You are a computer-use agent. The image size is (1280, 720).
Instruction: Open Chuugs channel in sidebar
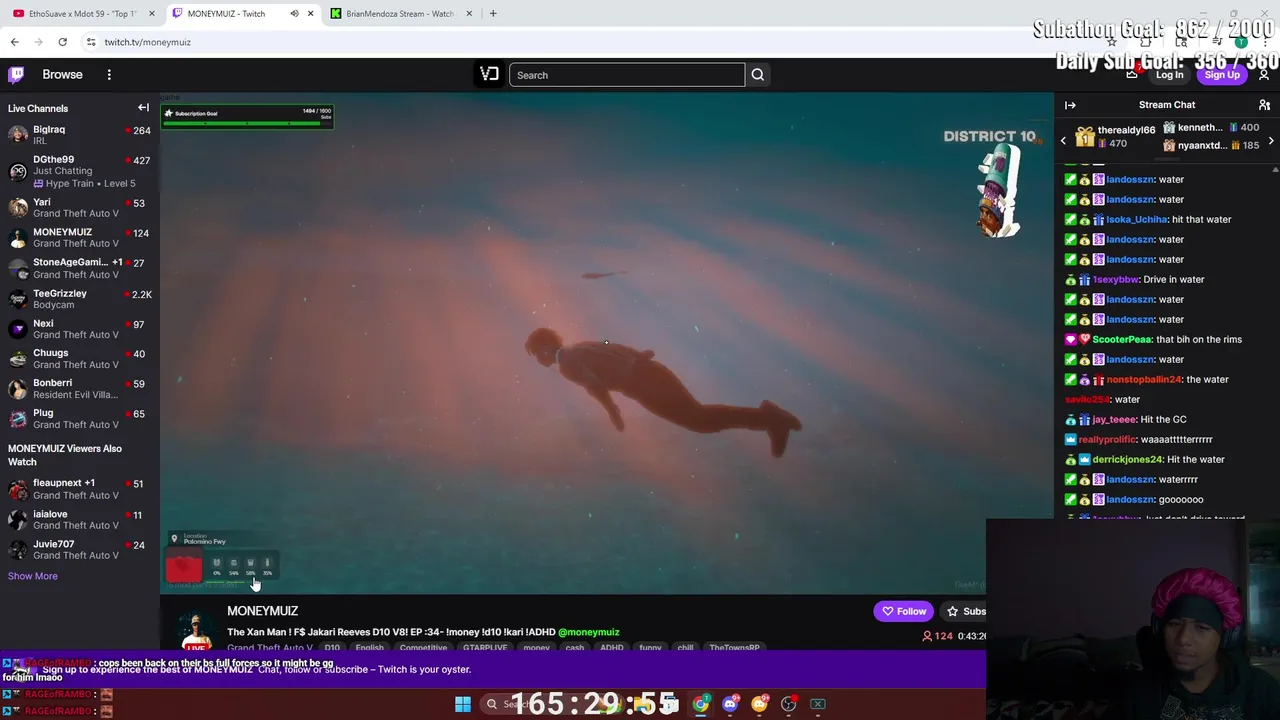pos(80,359)
